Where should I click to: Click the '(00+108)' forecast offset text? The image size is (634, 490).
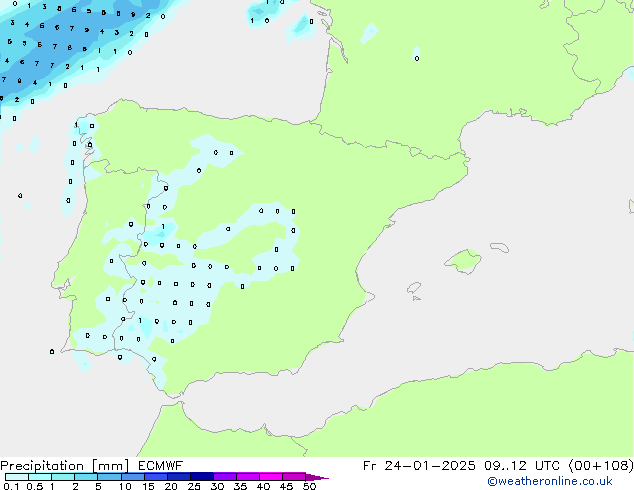coord(601,466)
